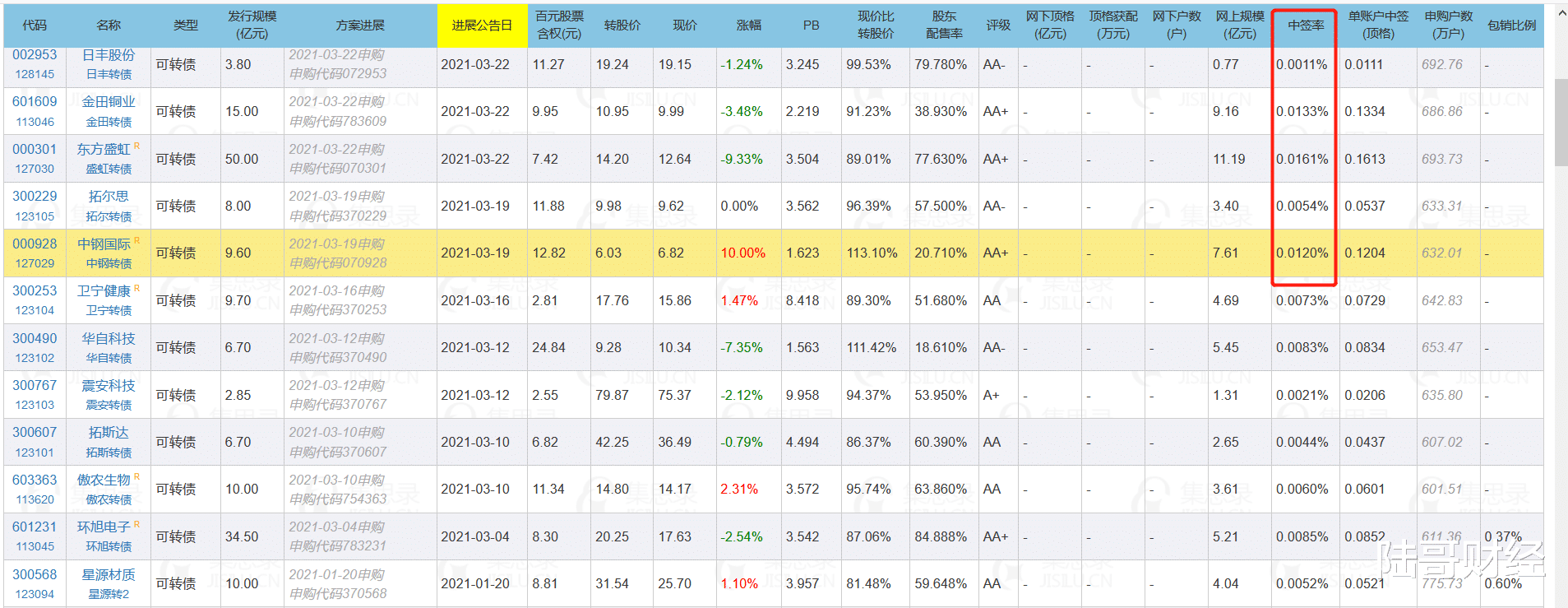
Task: Open stock name 拓斯达
Action: tap(109, 433)
